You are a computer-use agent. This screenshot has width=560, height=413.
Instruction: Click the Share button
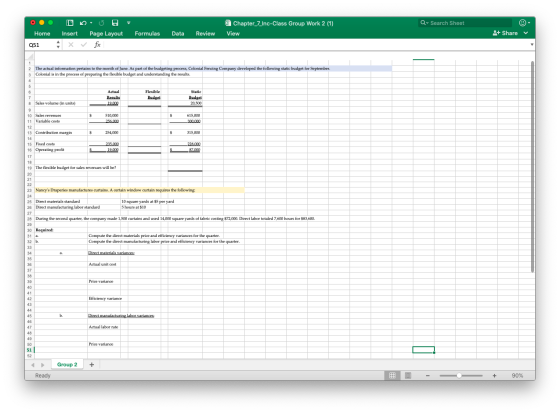pos(505,33)
